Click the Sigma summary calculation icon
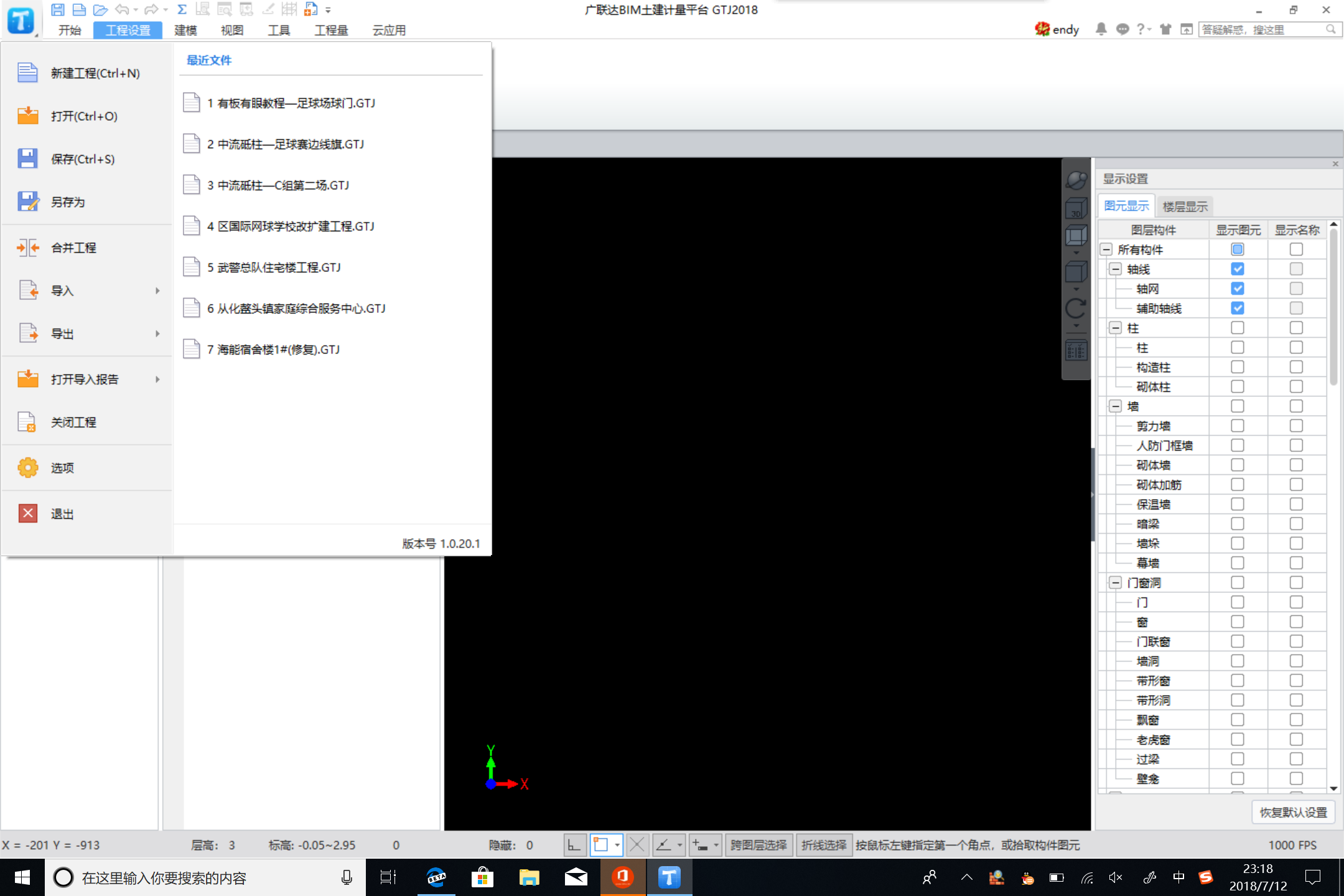 tap(182, 9)
